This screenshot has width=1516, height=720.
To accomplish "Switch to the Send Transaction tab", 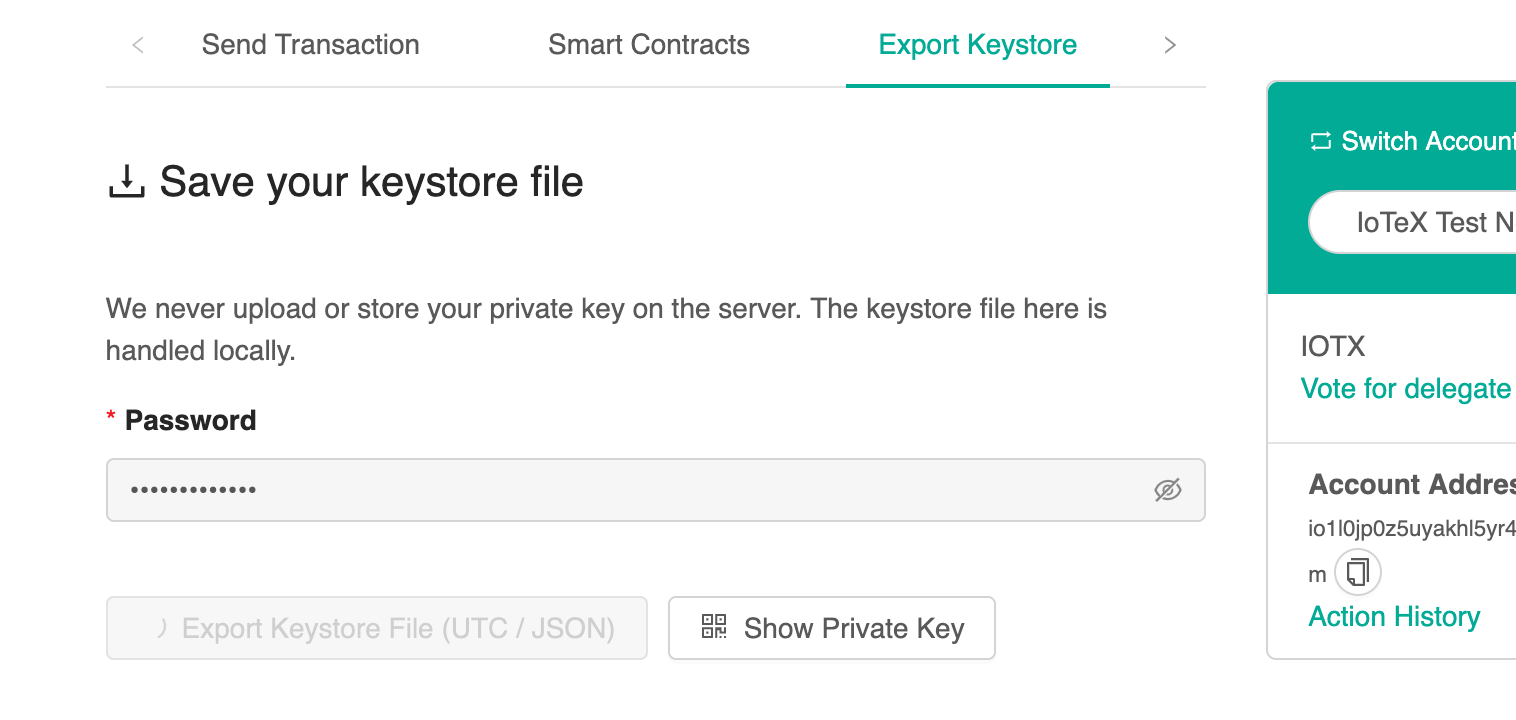I will pos(310,45).
